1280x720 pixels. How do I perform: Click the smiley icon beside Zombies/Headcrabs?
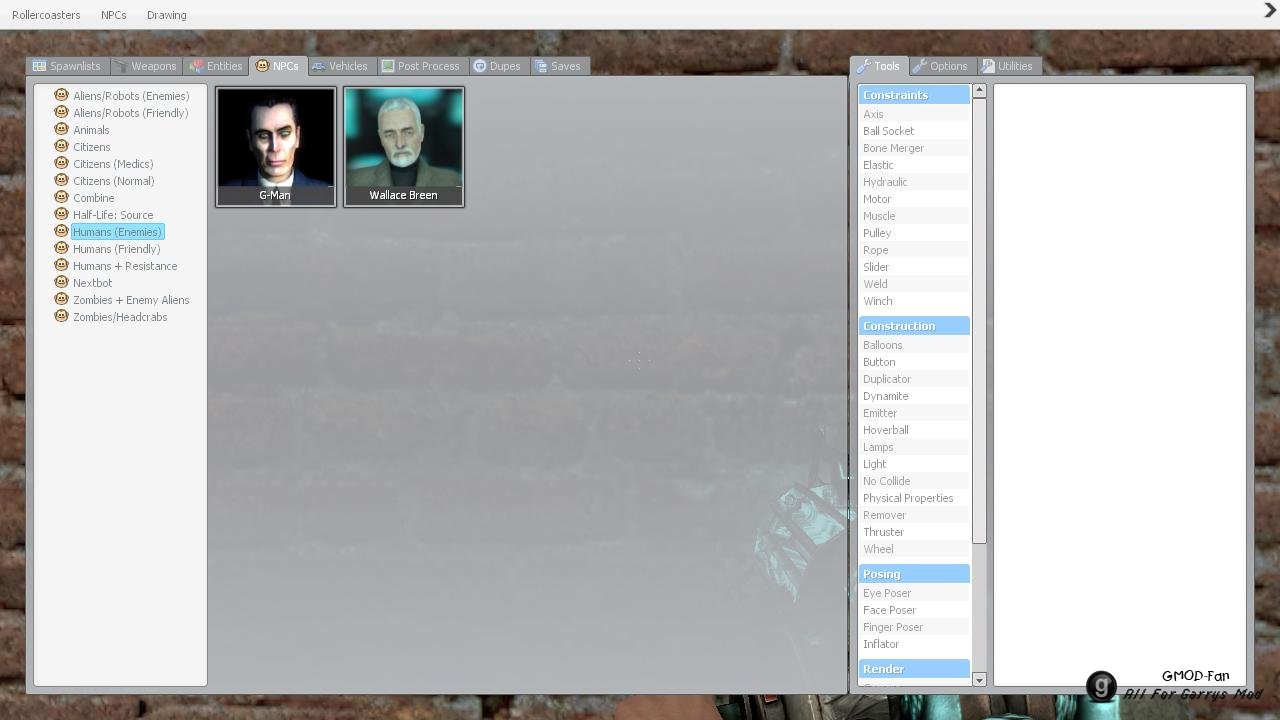[61, 316]
